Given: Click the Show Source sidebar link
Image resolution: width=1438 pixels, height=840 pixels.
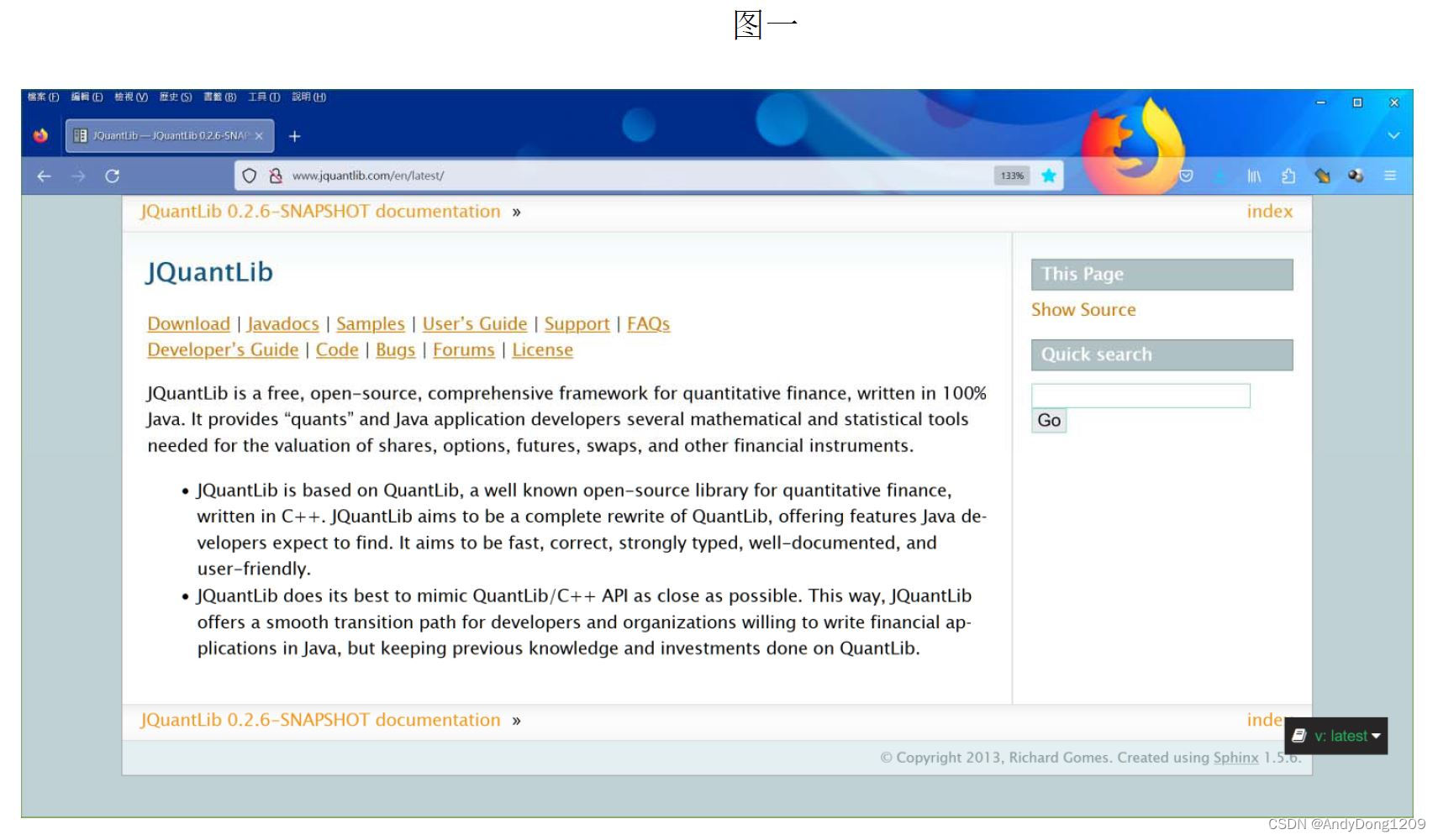Looking at the screenshot, I should 1083,310.
